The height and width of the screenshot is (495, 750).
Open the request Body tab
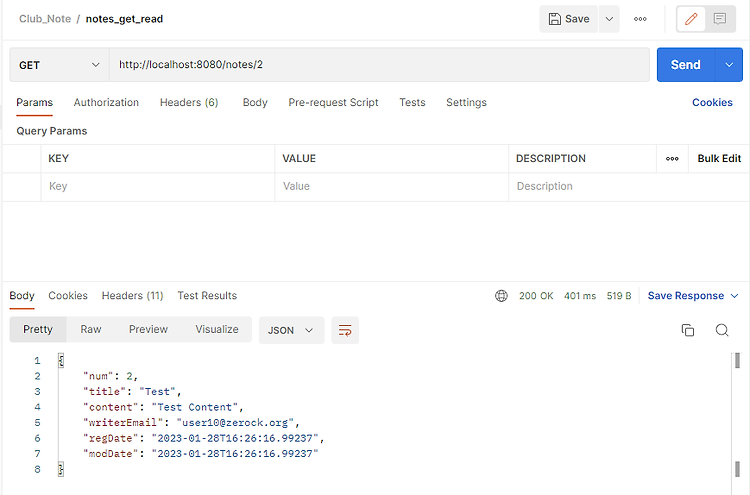[x=255, y=102]
